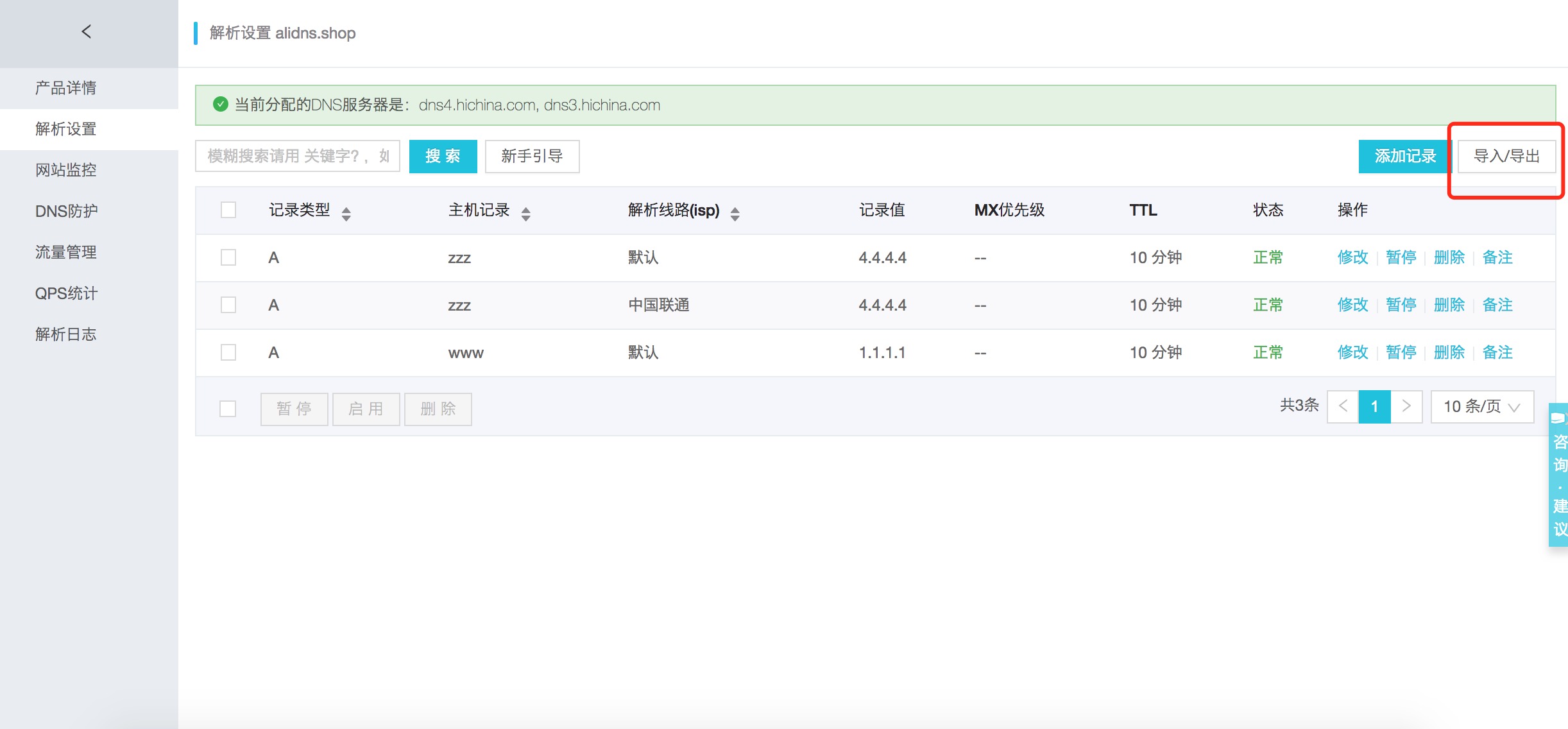Click 修改 for the zzz 默认 record
1568x729 pixels.
click(x=1352, y=257)
